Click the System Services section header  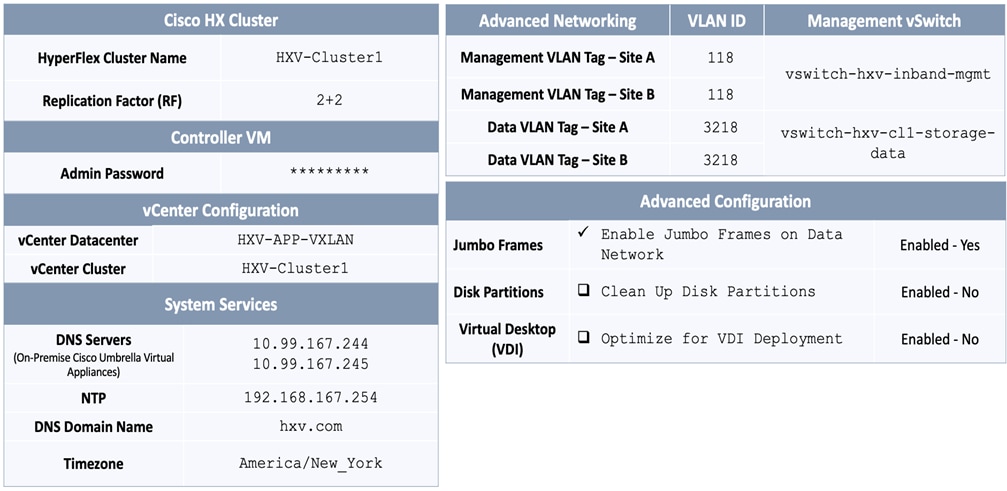[x=221, y=304]
